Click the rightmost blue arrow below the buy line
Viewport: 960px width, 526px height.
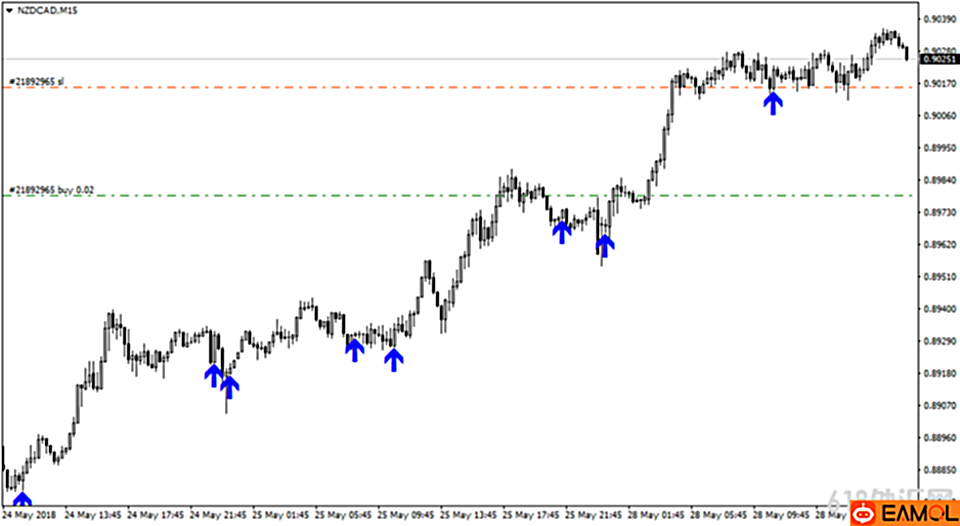(604, 246)
